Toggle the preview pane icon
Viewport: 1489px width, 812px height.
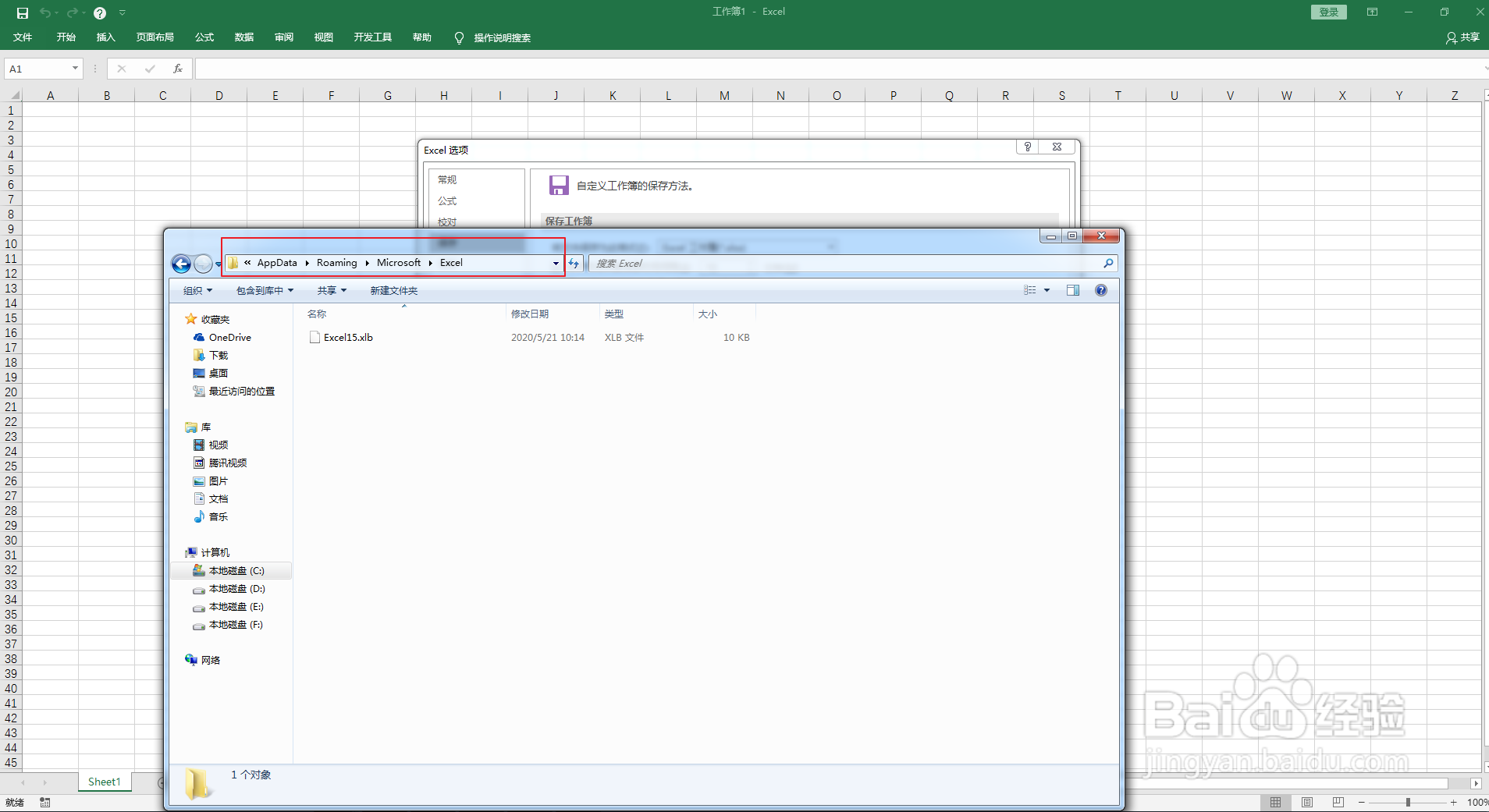click(1073, 290)
